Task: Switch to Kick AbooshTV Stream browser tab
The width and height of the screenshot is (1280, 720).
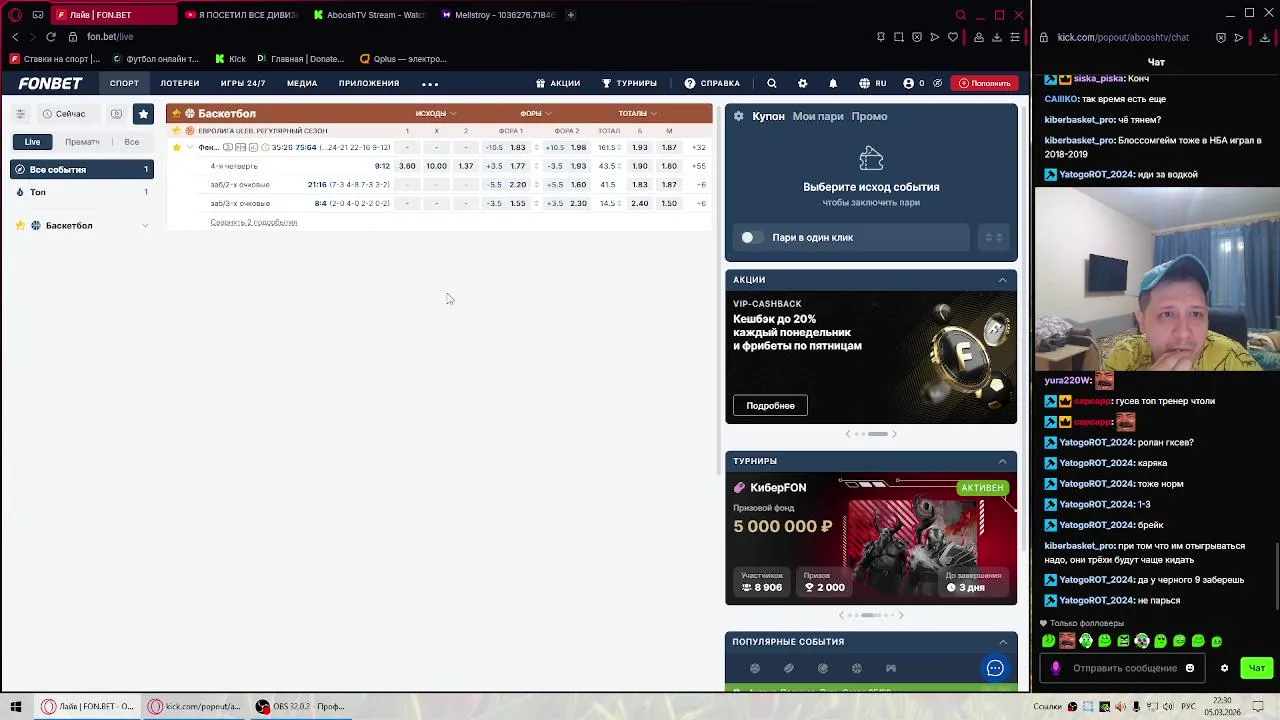Action: pos(369,15)
